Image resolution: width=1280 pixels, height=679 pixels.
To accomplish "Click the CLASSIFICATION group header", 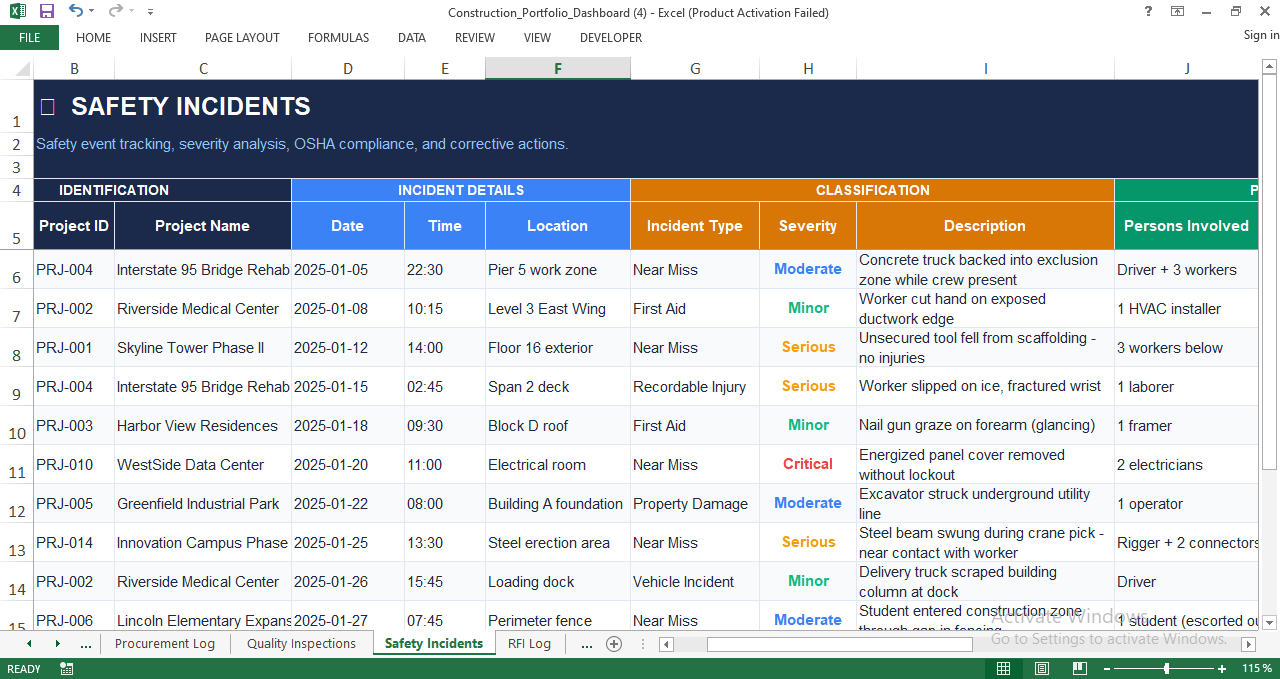I will click(x=873, y=190).
